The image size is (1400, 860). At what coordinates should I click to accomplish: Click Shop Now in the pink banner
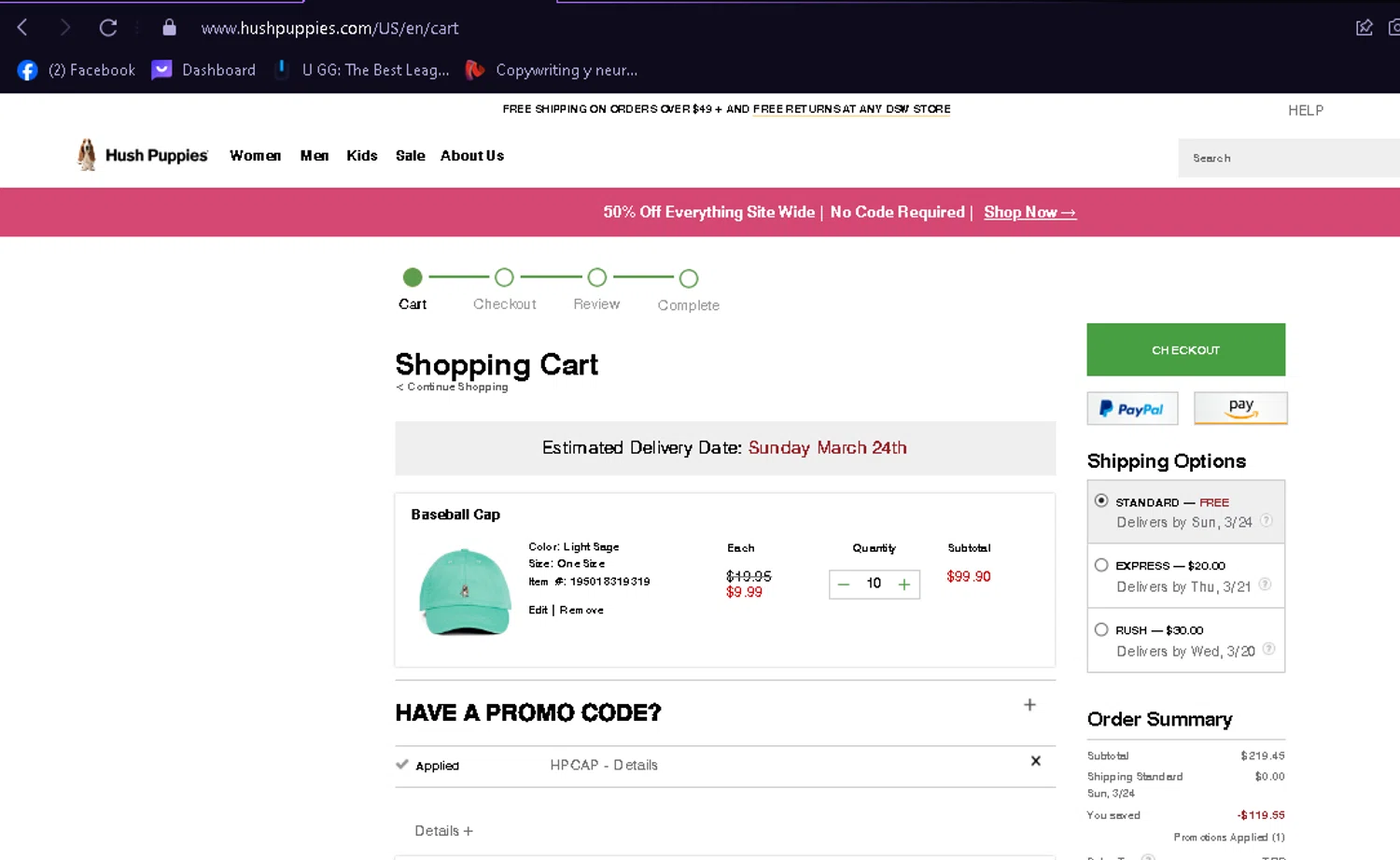[1029, 212]
